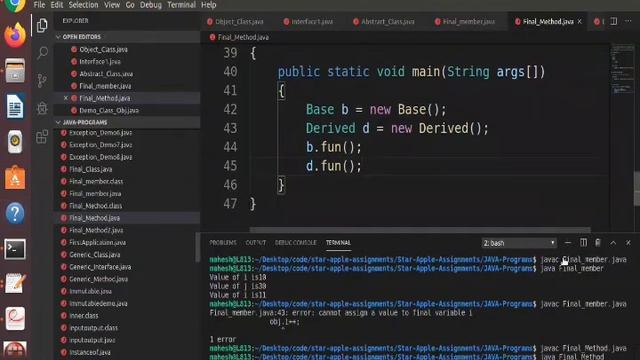Open Exception_Demo6.java in file tree
The height and width of the screenshot is (360, 640).
100,133
